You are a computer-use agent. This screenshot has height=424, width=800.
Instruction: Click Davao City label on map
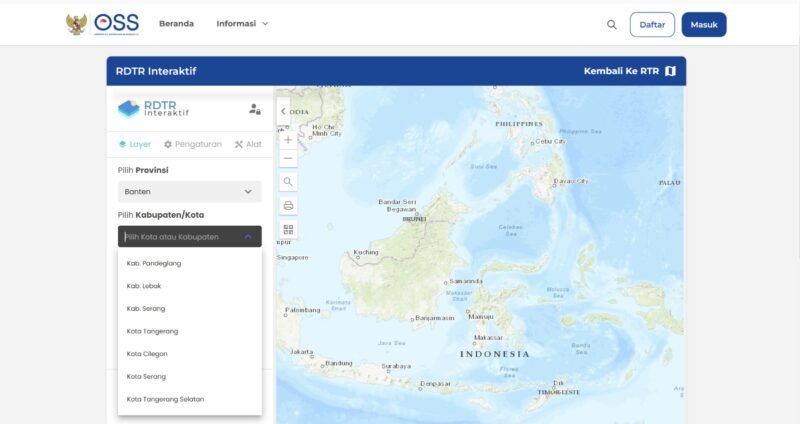coord(571,181)
